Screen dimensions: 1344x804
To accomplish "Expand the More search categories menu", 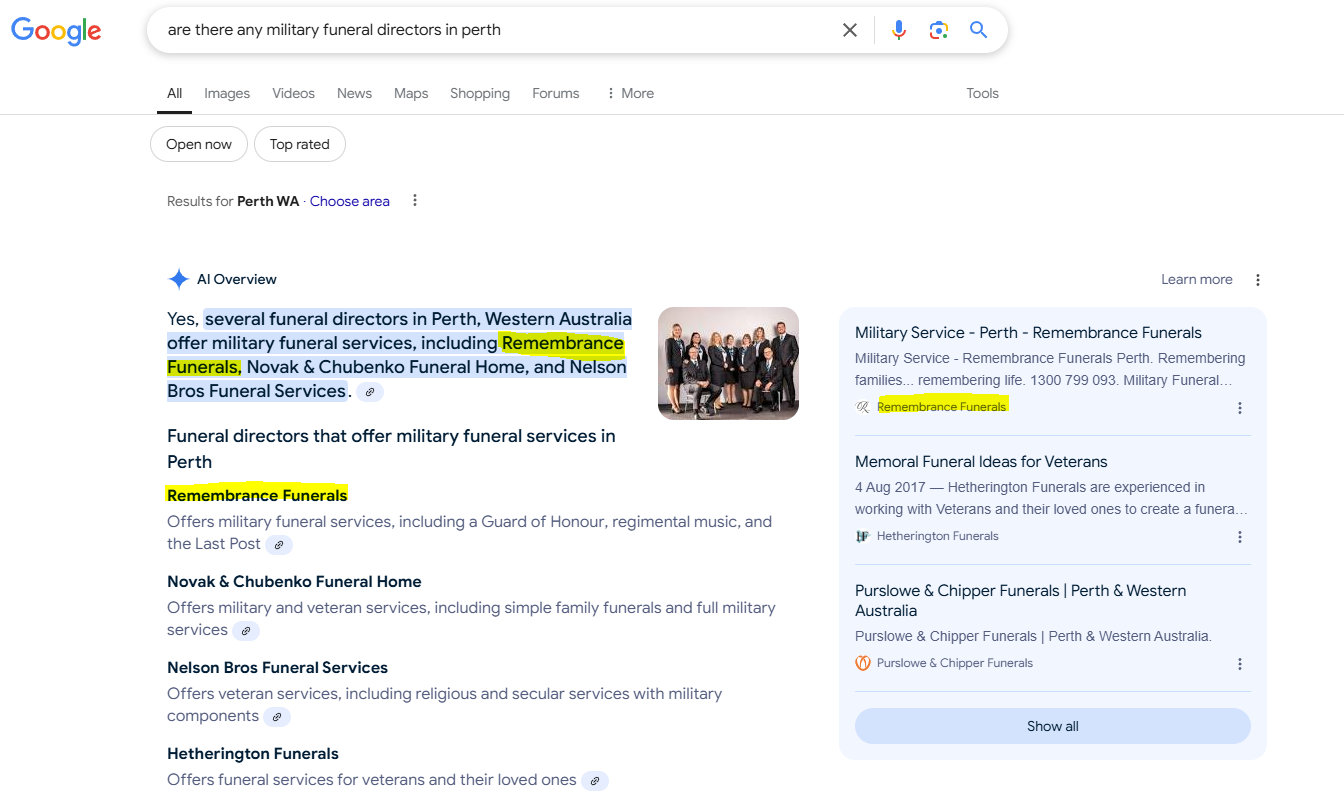I will point(630,93).
